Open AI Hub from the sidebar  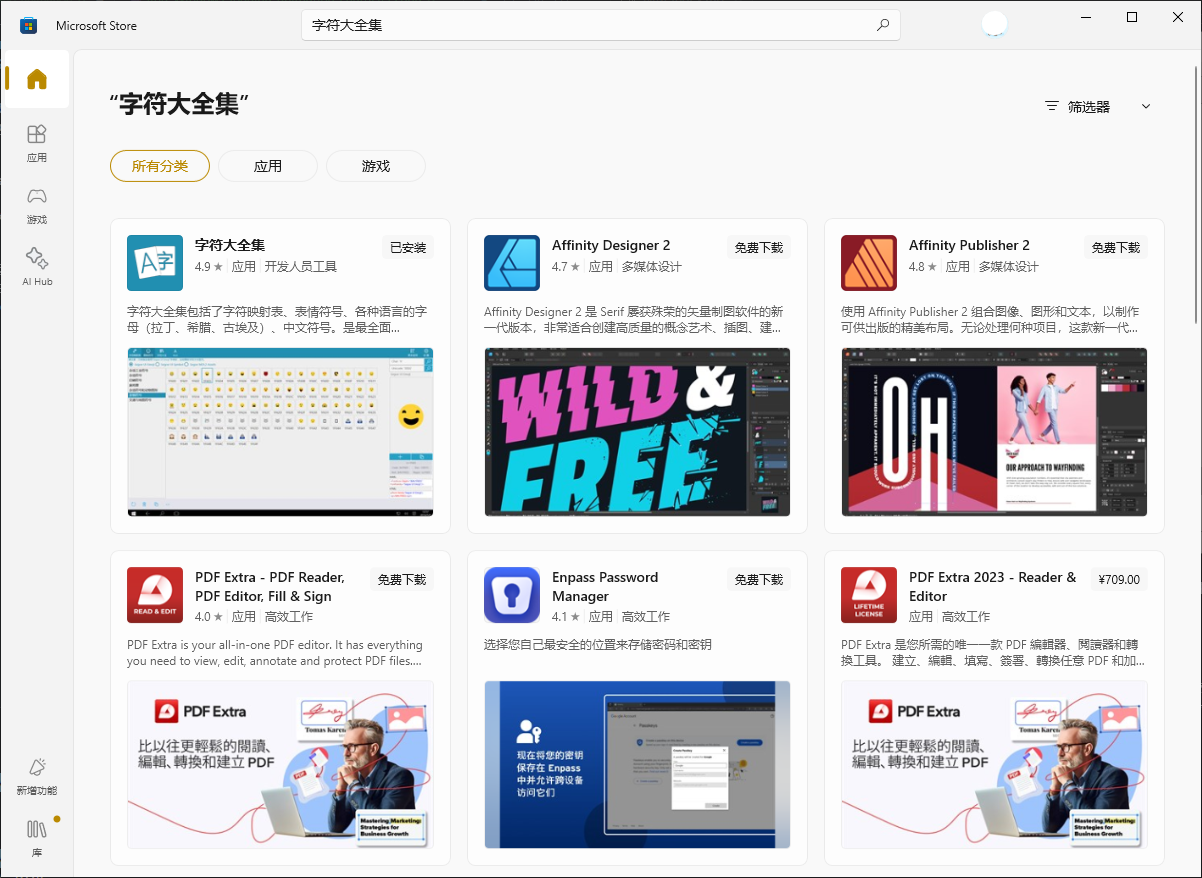pos(37,267)
